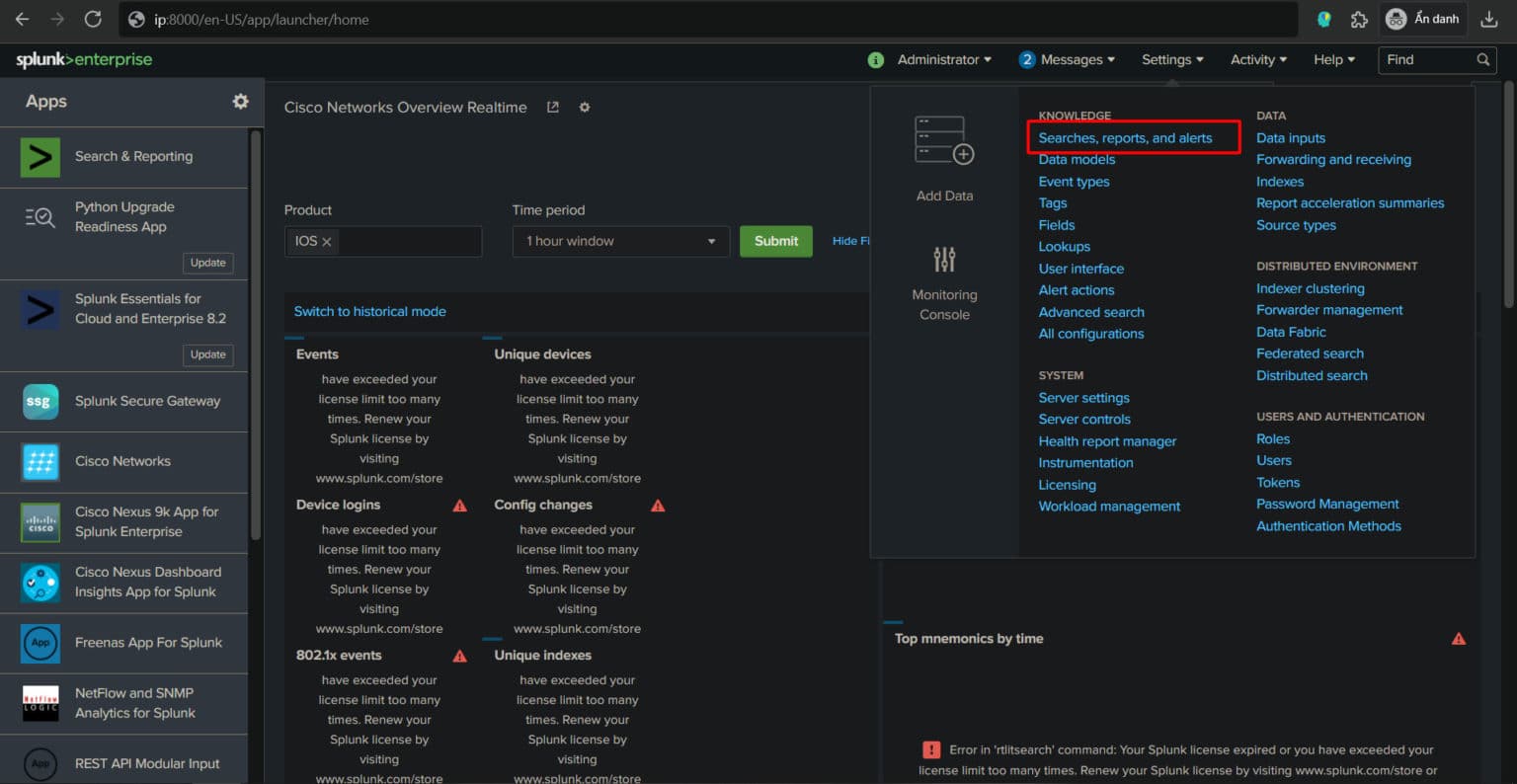Switch to historical mode
Image resolution: width=1517 pixels, height=784 pixels.
click(370, 311)
